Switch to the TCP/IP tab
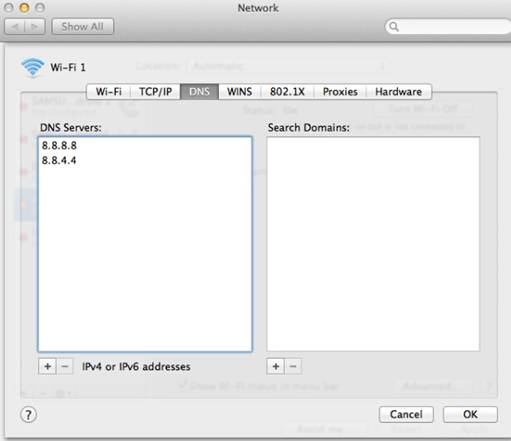511x441 pixels. (x=155, y=92)
